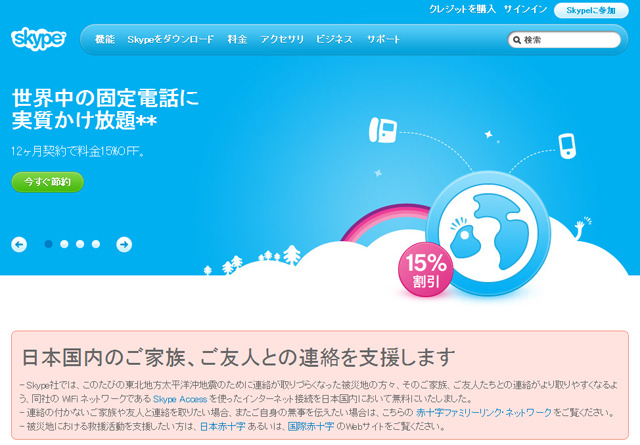640x445 pixels.
Task: Open the 料金 menu
Action: 238,39
